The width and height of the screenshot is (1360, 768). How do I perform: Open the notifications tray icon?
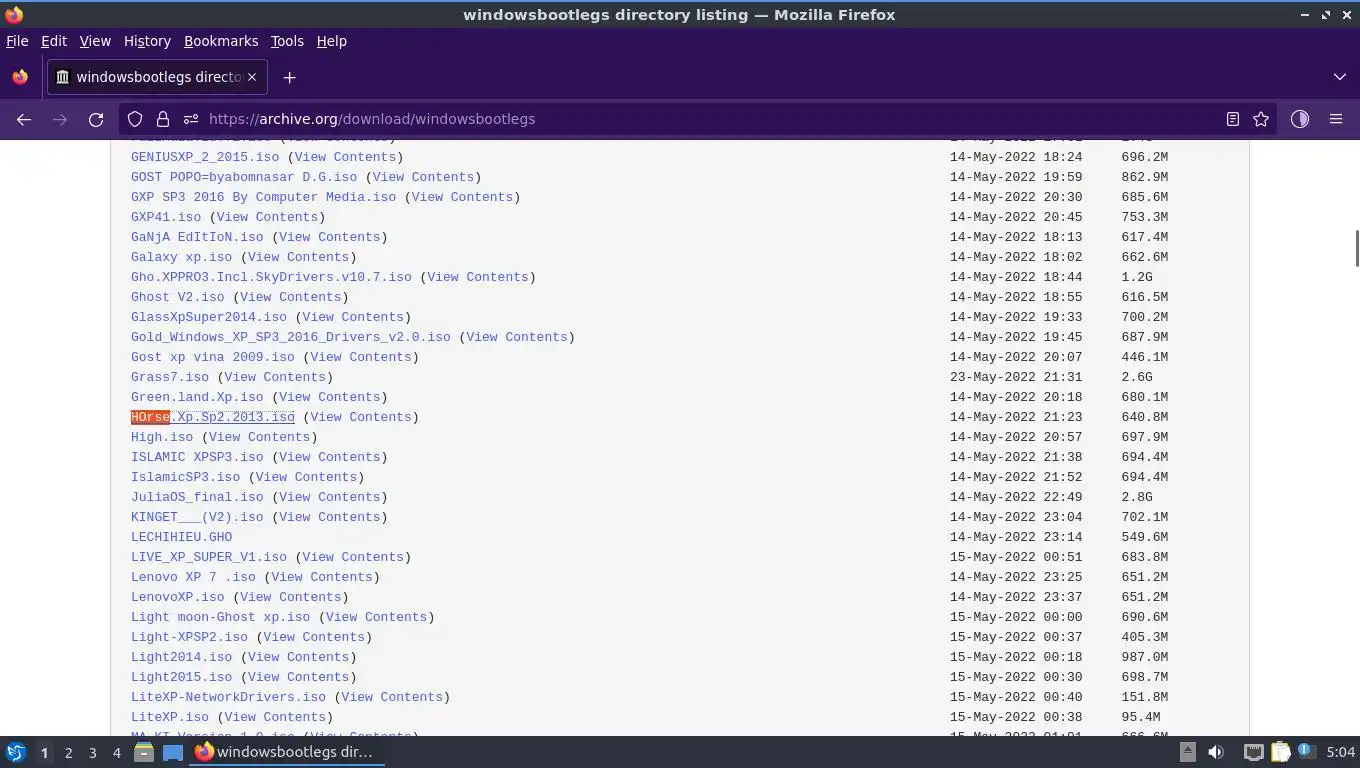(1306, 750)
